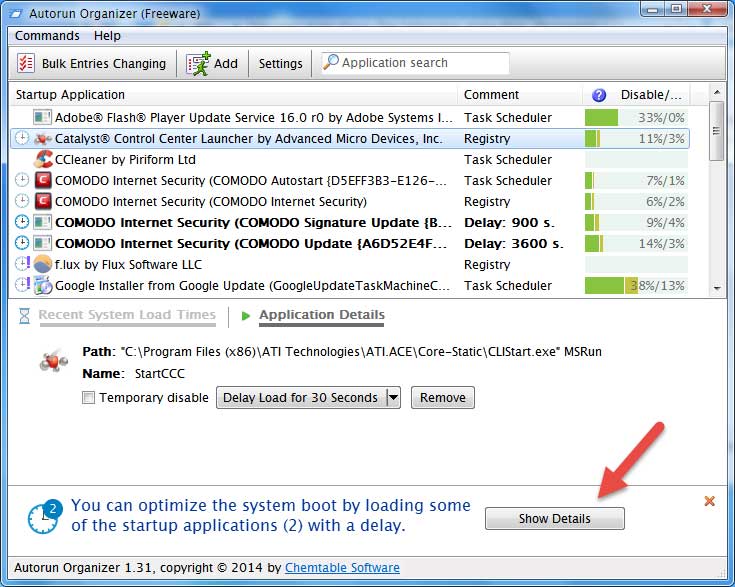
Task: Select Google Installer from Google Update row text
Action: tap(252, 286)
